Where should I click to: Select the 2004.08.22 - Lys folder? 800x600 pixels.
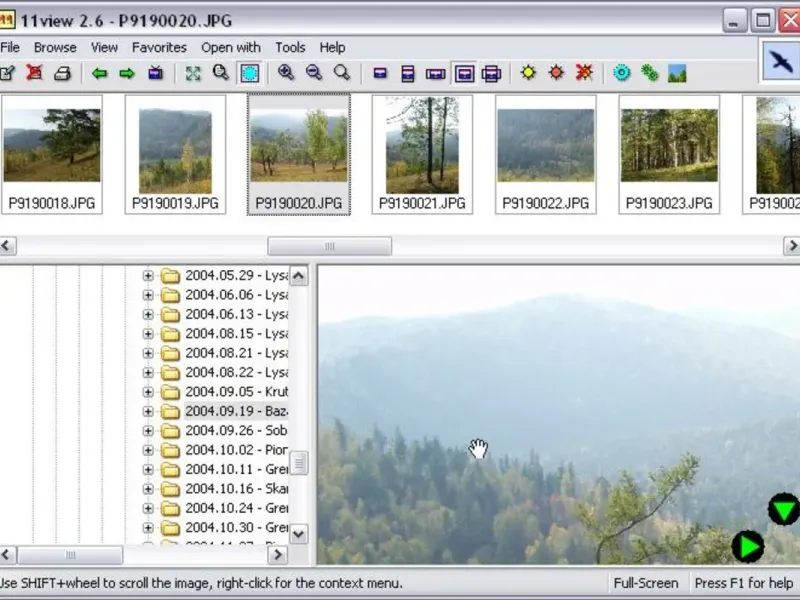click(x=236, y=372)
